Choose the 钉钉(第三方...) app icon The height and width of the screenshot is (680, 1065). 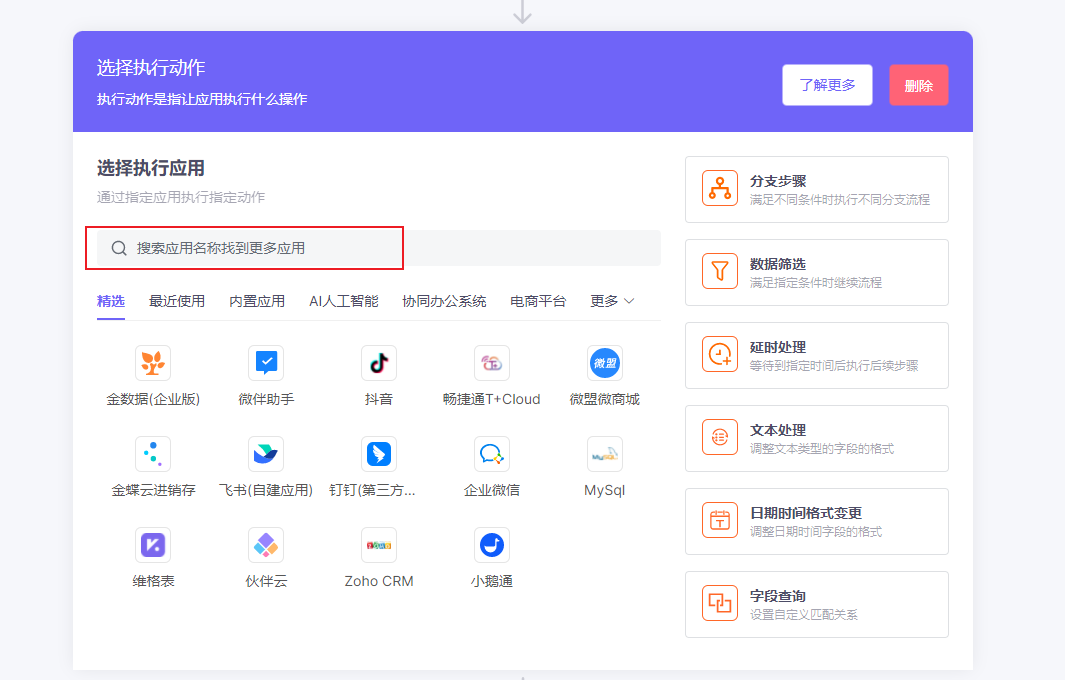379,454
